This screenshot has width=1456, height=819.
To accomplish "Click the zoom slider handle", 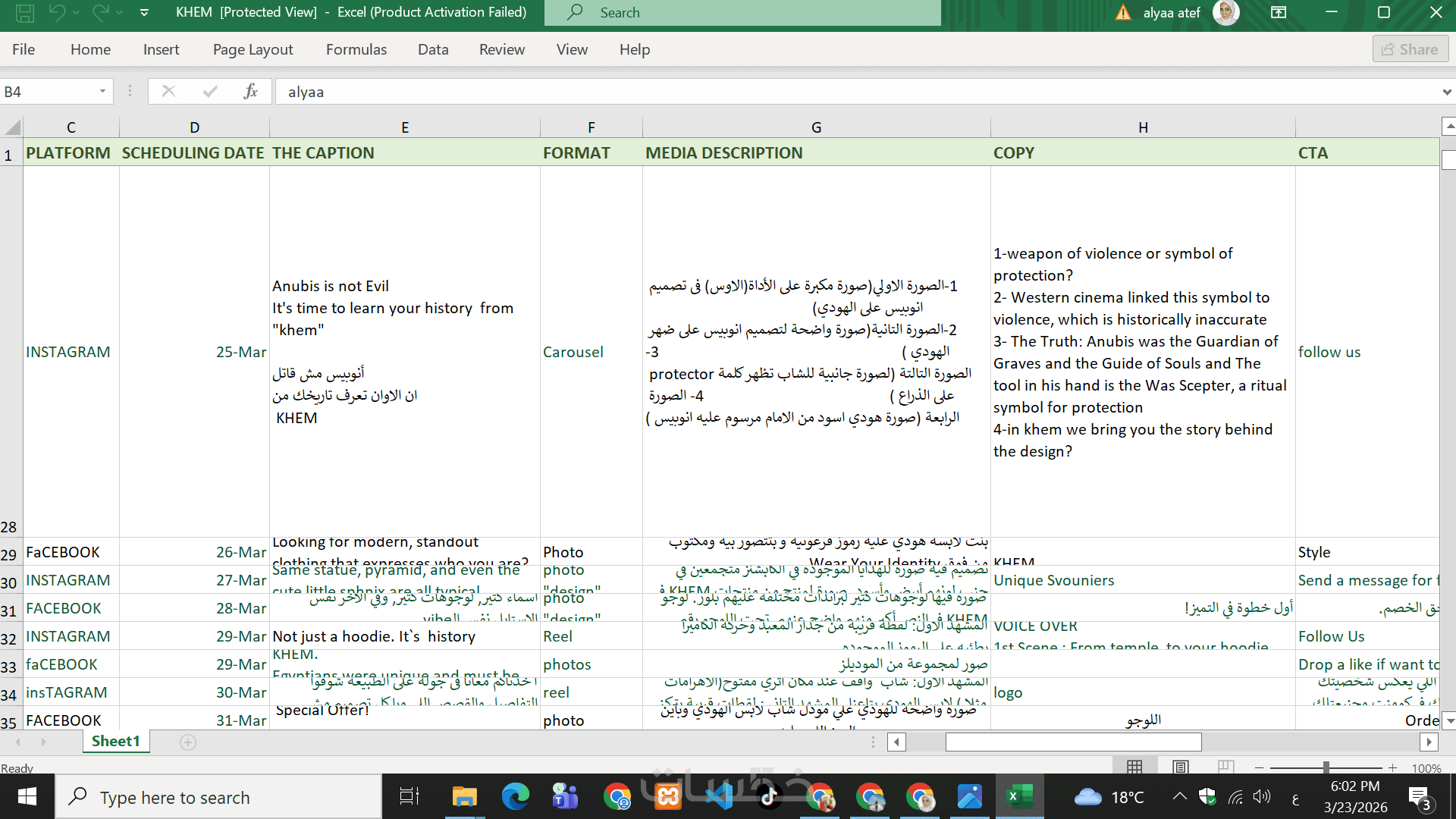I will click(1326, 767).
